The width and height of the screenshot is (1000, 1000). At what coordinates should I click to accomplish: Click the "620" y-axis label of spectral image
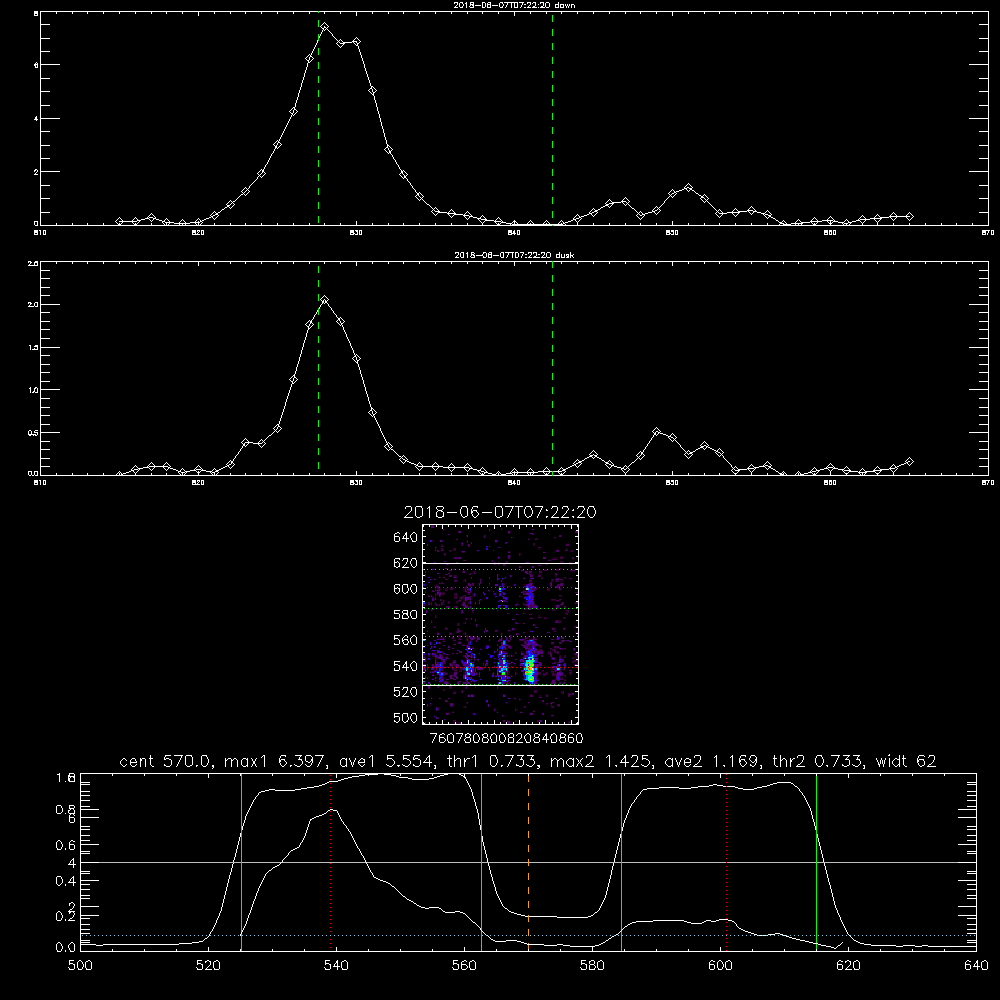406,563
